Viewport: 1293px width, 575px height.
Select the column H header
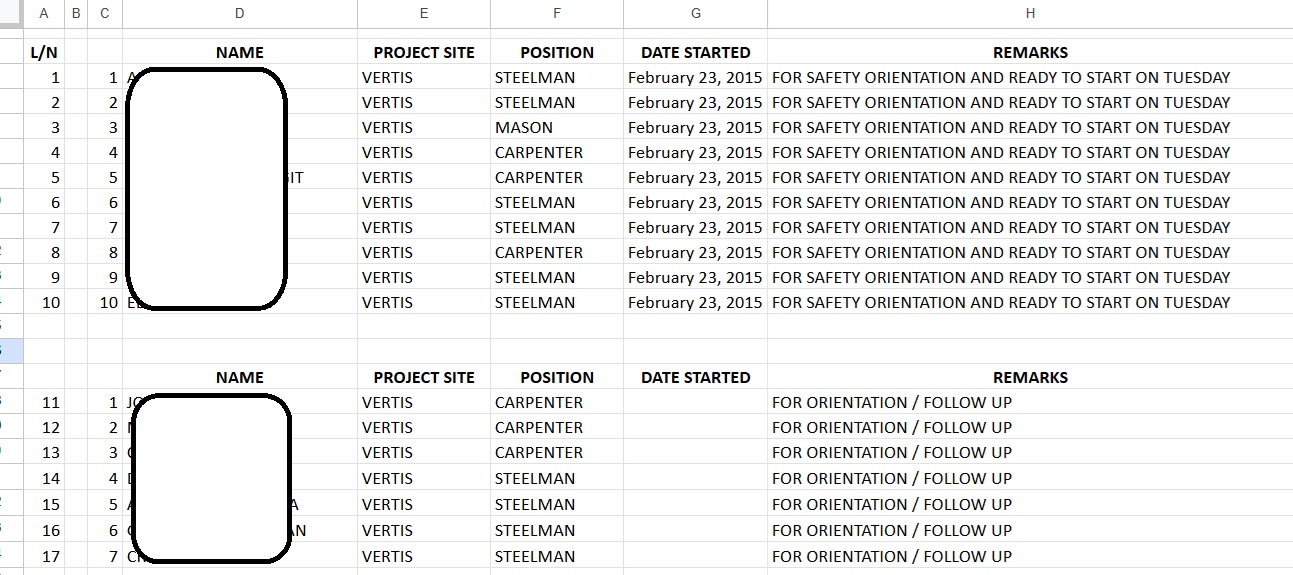1030,13
